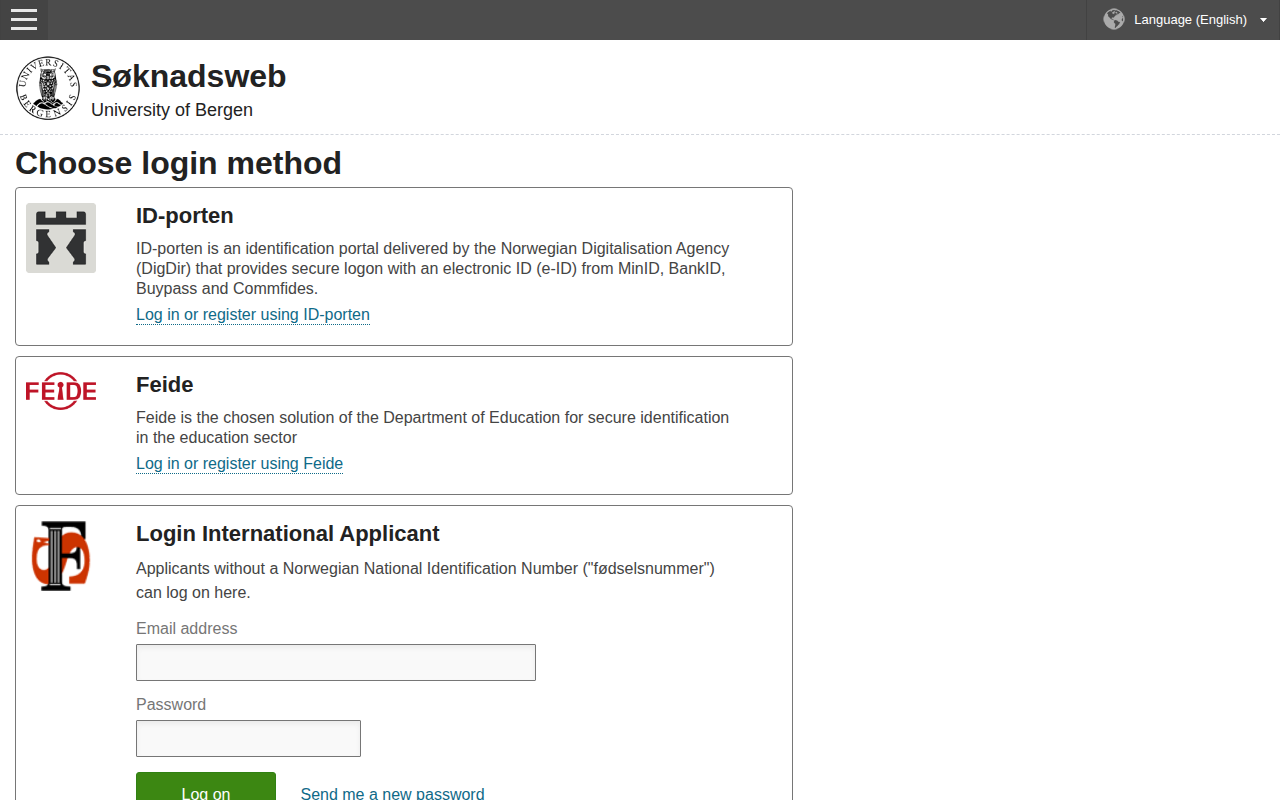Click the red Feide logo
Screen dimensions: 1280x800
tap(61, 391)
